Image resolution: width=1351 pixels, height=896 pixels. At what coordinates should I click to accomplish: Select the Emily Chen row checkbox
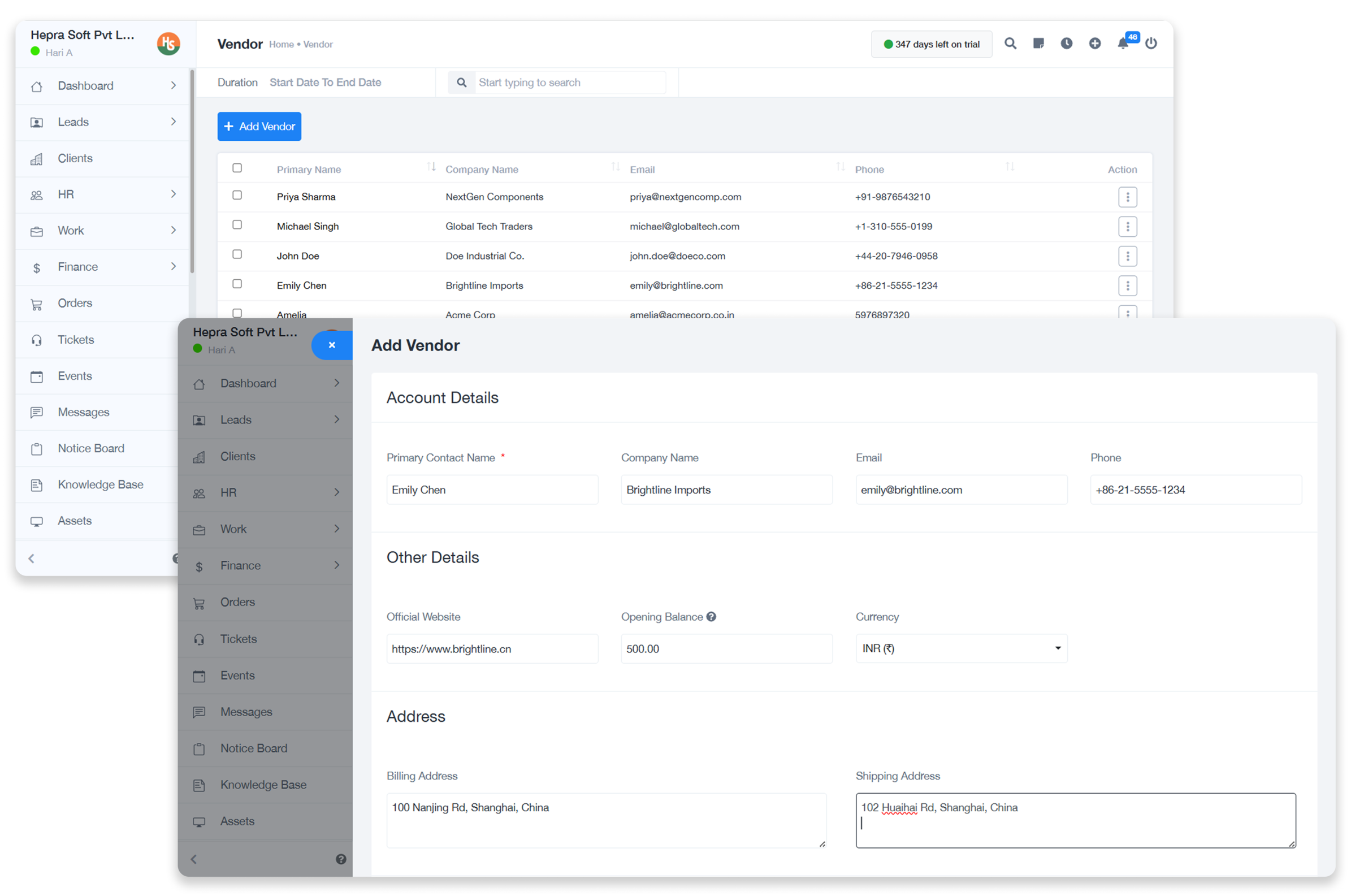[237, 284]
